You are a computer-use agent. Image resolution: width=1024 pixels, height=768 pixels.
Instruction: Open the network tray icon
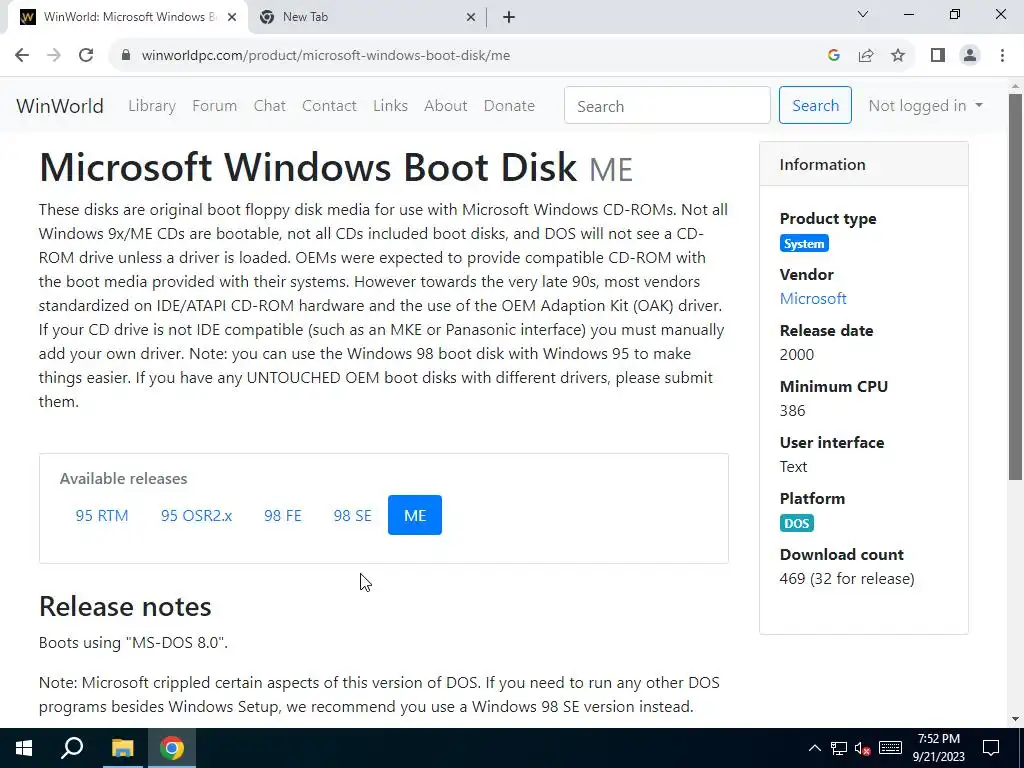coord(839,748)
